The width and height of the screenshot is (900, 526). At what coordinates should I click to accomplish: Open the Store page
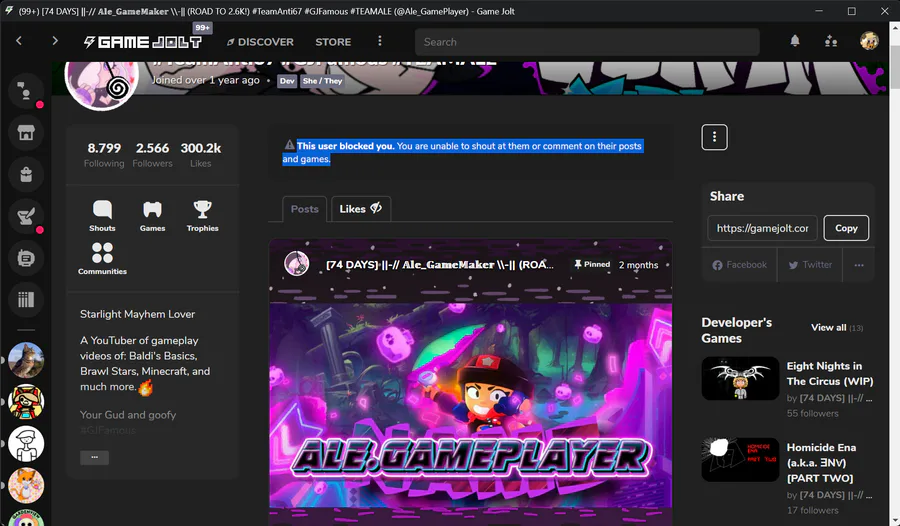[x=333, y=42]
